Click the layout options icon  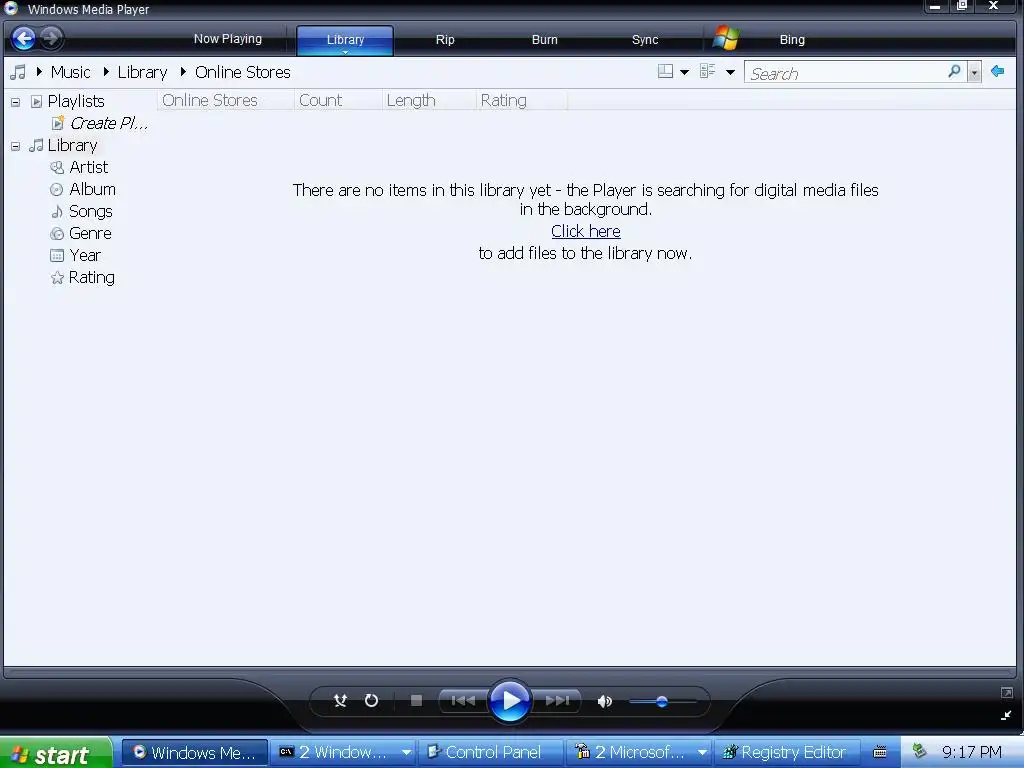(665, 71)
